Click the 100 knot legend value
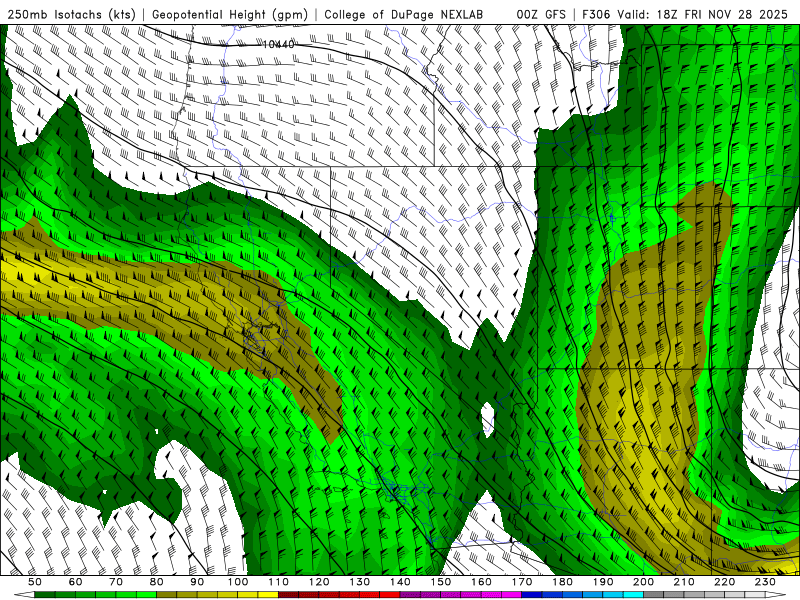This screenshot has width=800, height=600. coord(238,582)
